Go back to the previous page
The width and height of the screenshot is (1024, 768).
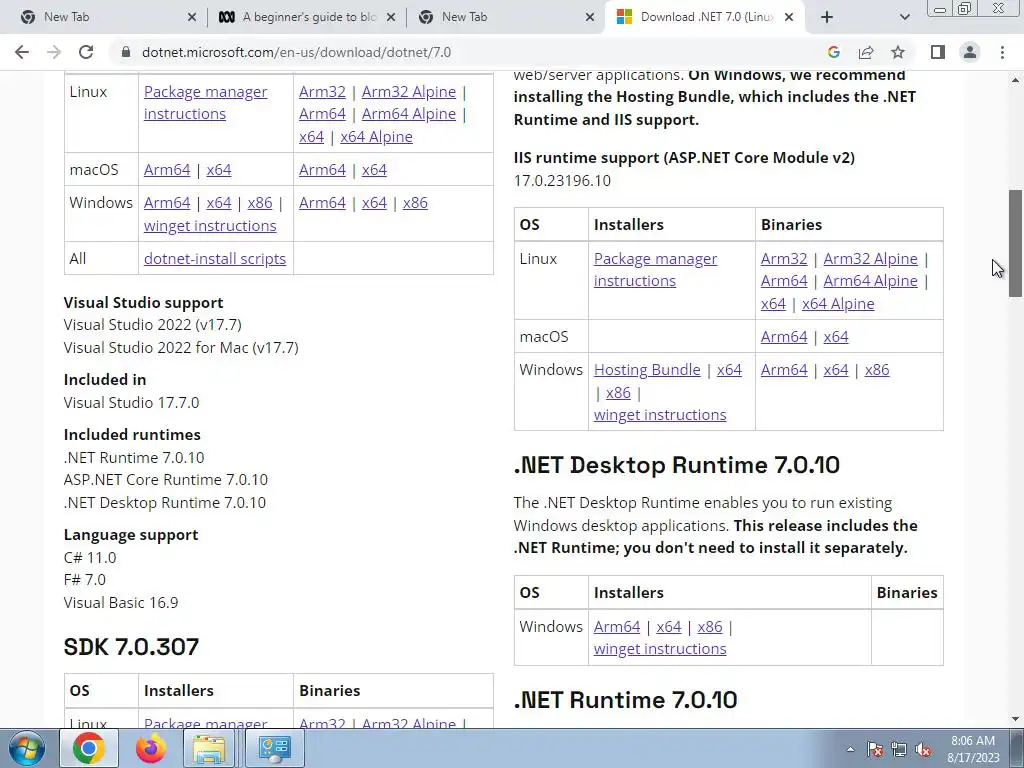pyautogui.click(x=22, y=52)
